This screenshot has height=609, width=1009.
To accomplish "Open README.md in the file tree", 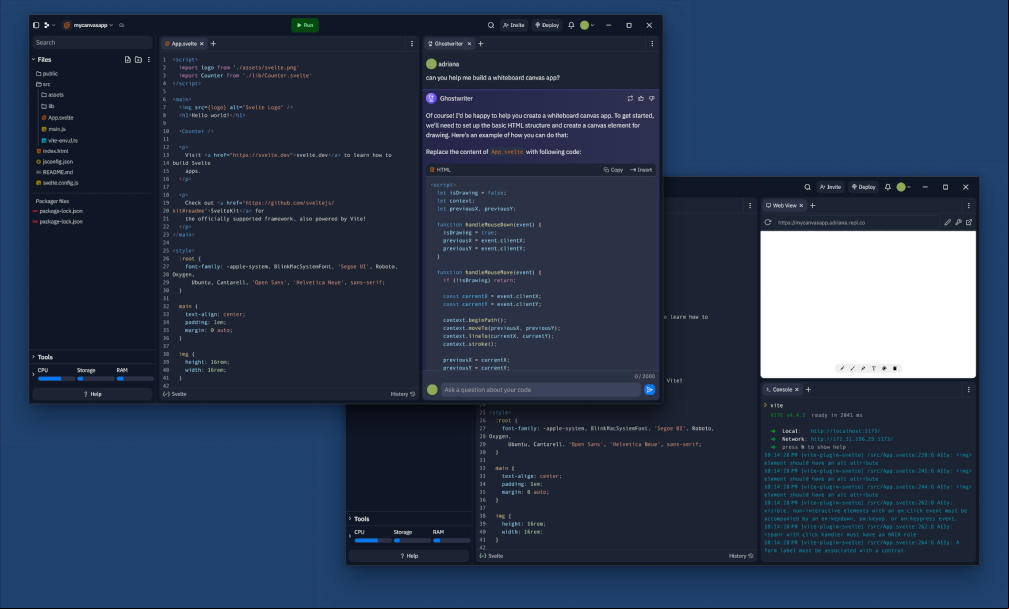I will pos(55,172).
